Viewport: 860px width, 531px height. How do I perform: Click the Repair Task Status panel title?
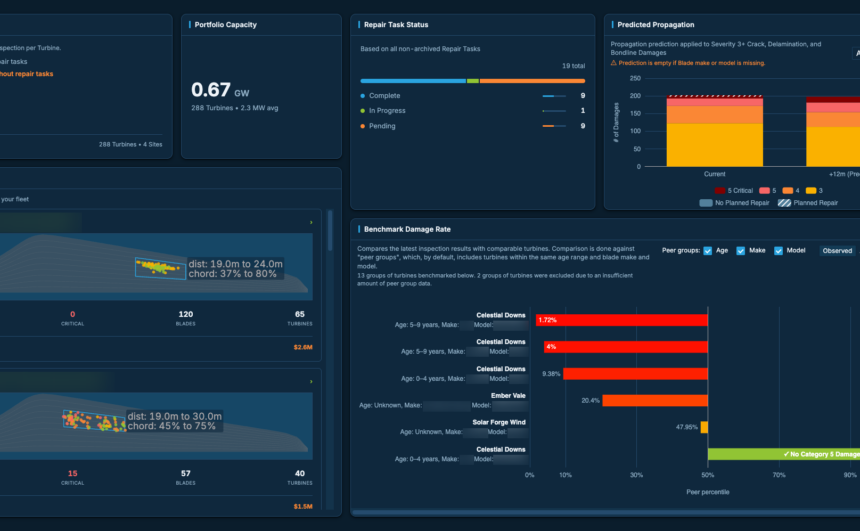[396, 25]
